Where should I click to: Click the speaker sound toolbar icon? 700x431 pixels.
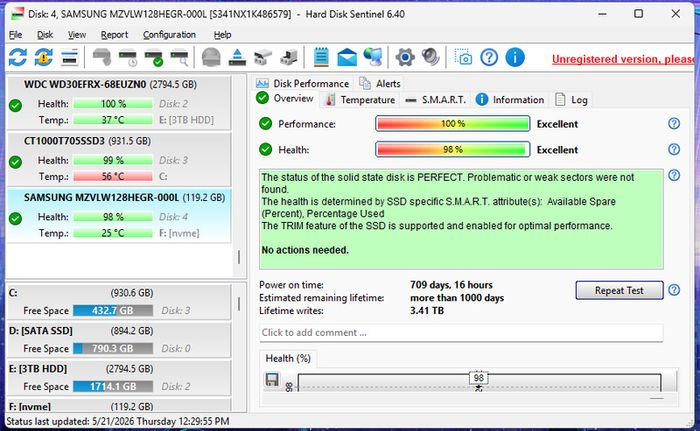(x=431, y=57)
